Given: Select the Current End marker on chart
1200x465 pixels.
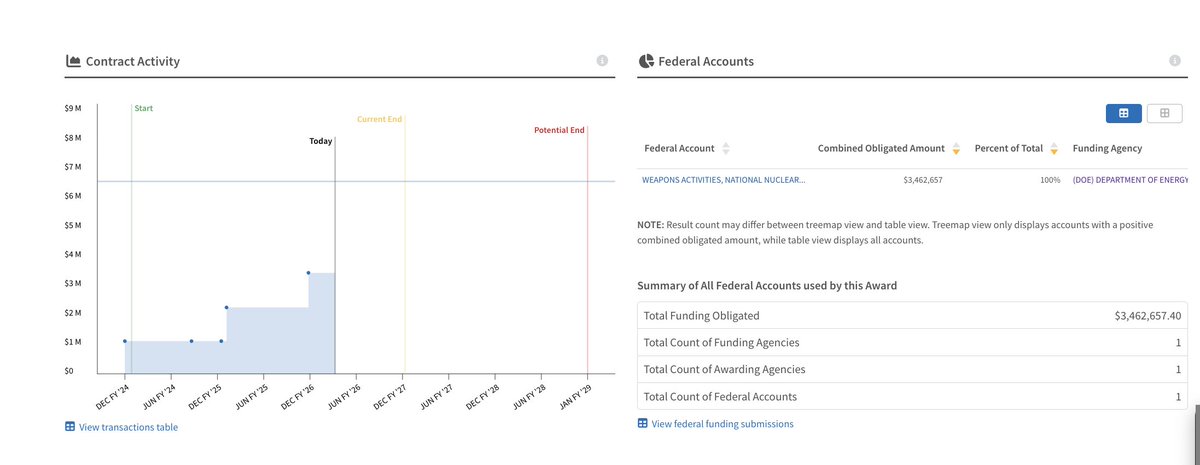Looking at the screenshot, I should coord(380,119).
